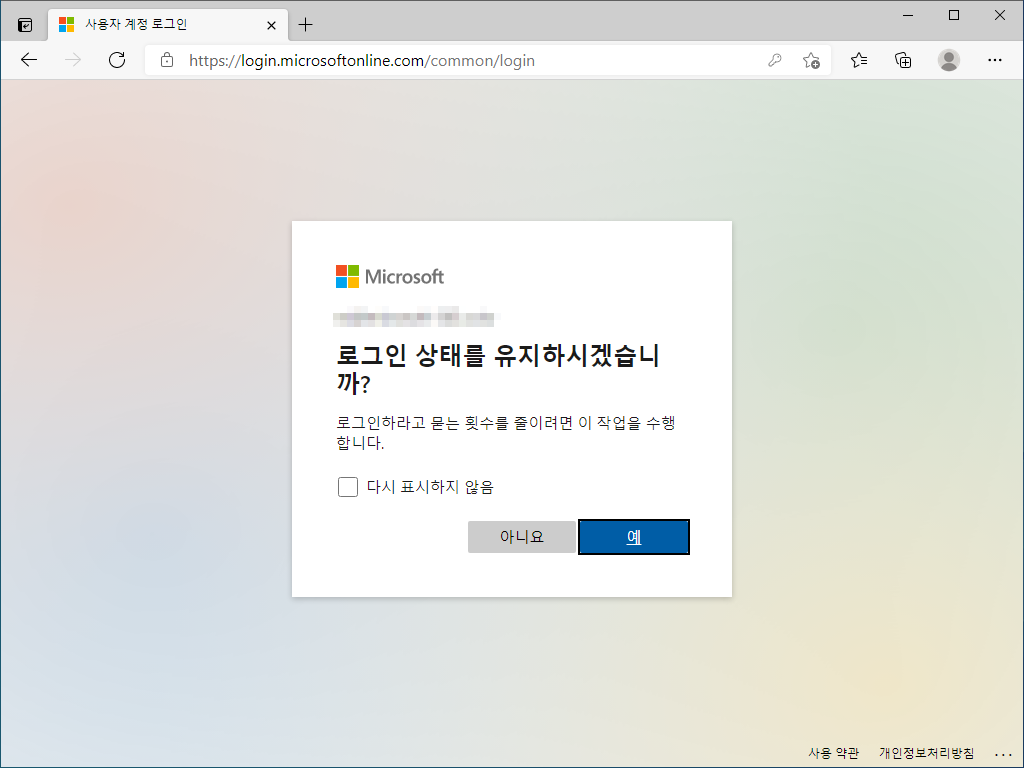This screenshot has height=768, width=1024.
Task: View site information lock icon
Action: tap(167, 60)
